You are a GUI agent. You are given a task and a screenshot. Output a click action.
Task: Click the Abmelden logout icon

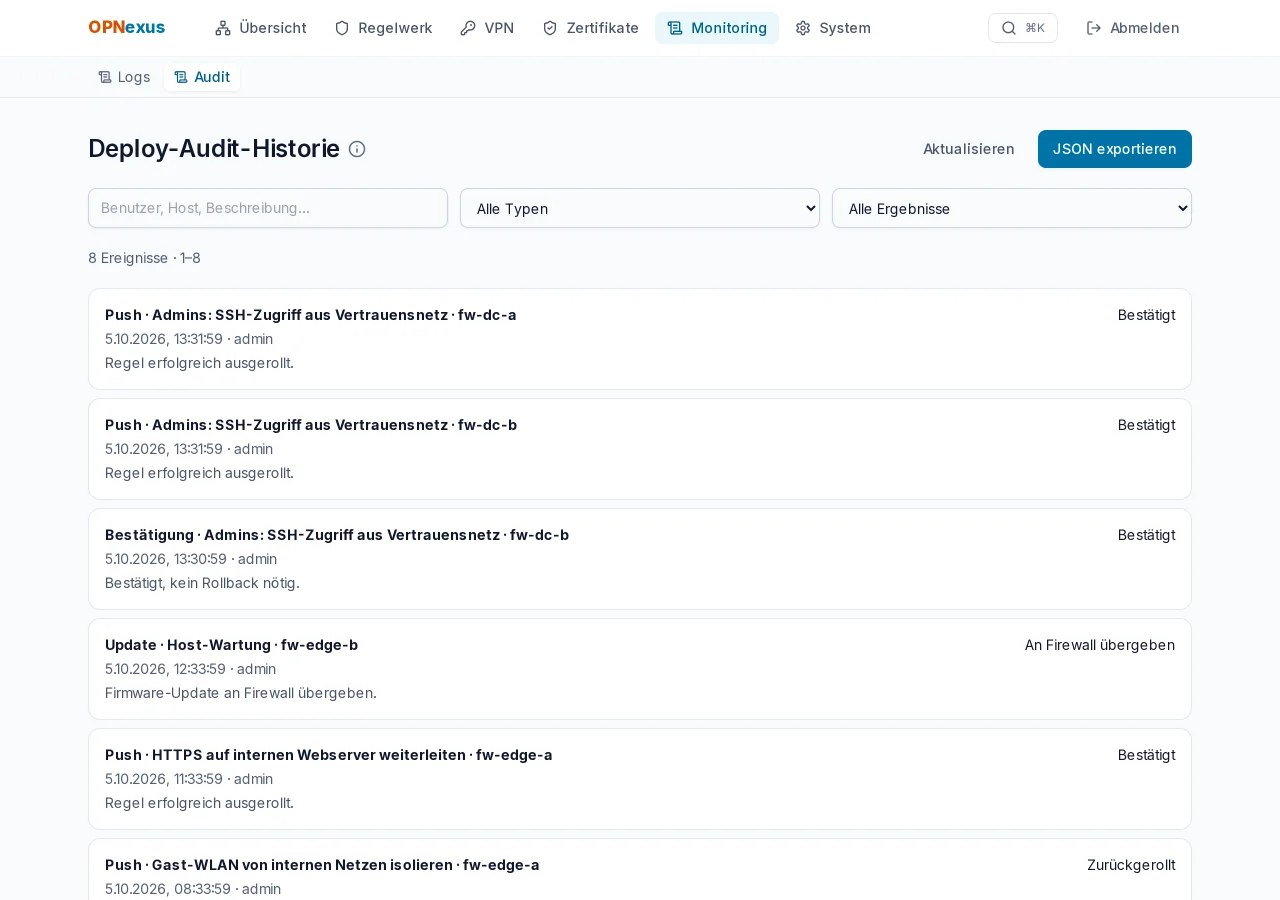(x=1094, y=28)
